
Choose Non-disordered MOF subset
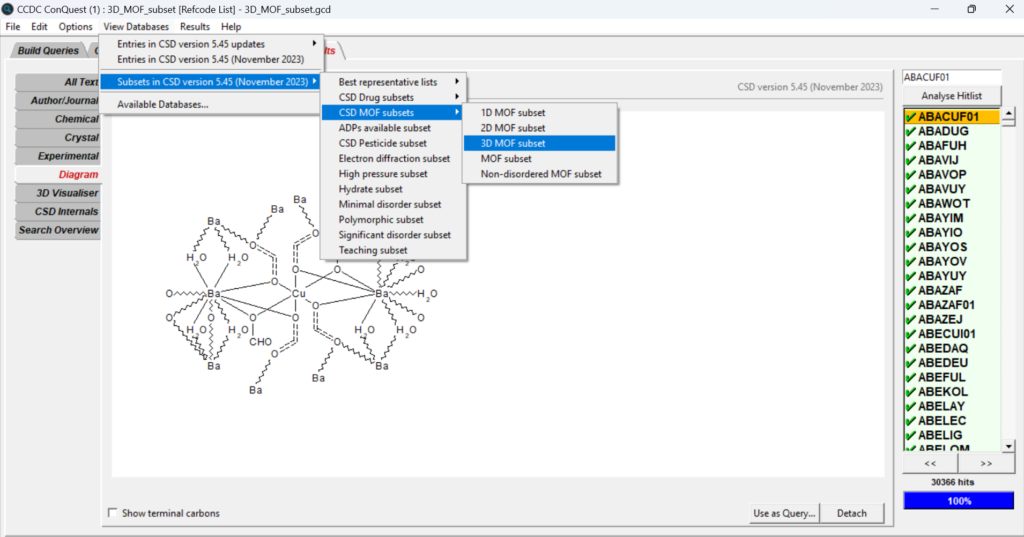(x=541, y=174)
